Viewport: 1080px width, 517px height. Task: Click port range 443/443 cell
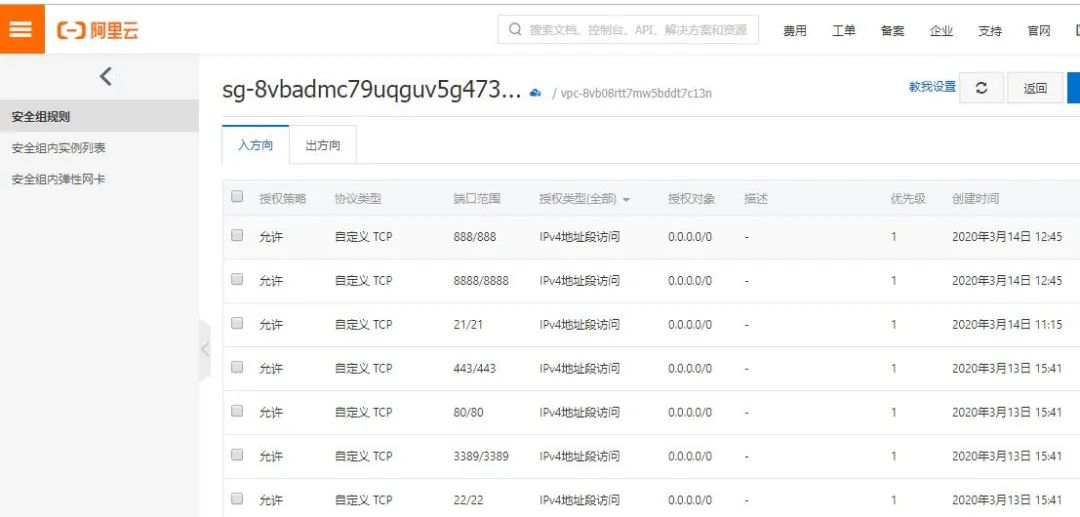click(475, 368)
